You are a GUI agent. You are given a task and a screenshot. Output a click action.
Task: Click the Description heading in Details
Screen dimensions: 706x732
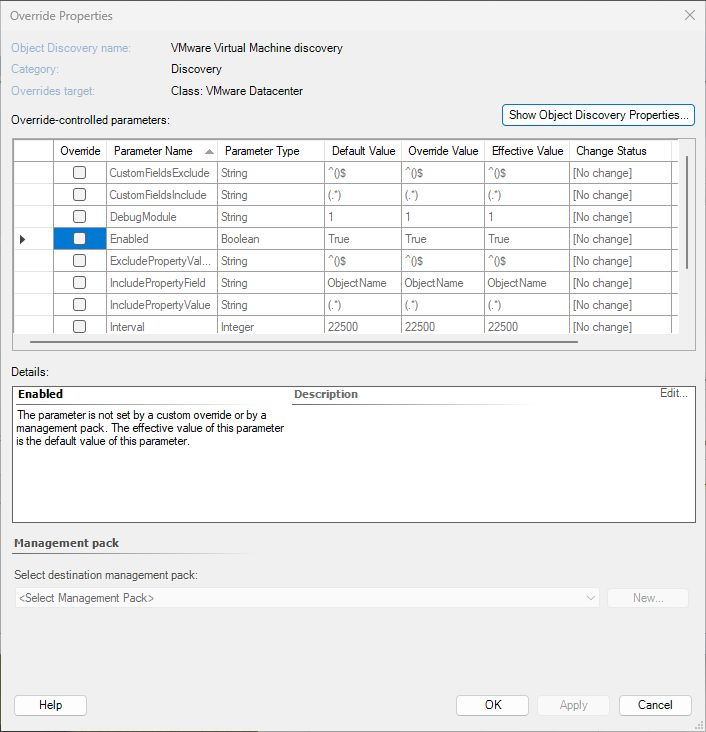coord(326,394)
